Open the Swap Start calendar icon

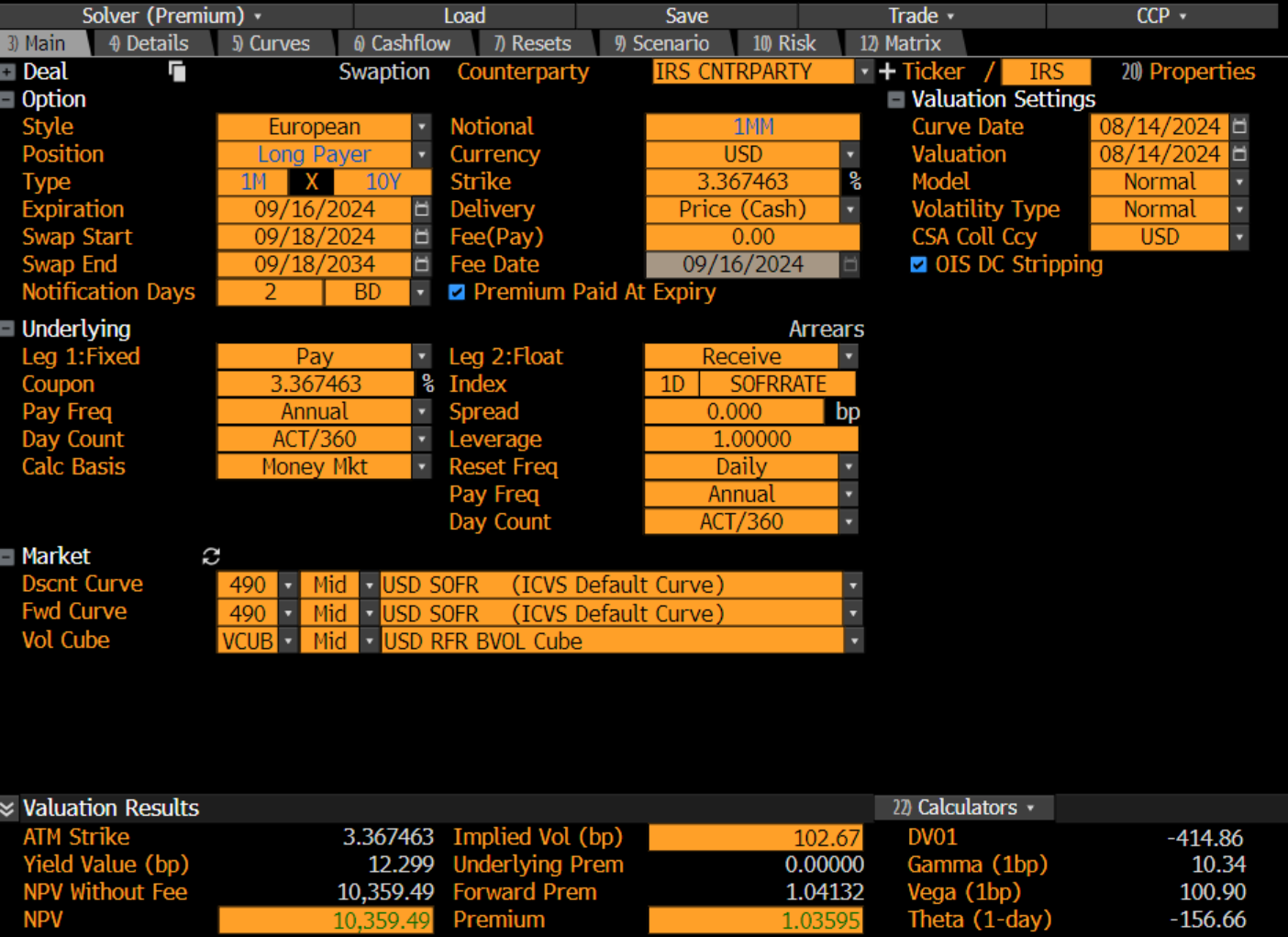pos(422,237)
